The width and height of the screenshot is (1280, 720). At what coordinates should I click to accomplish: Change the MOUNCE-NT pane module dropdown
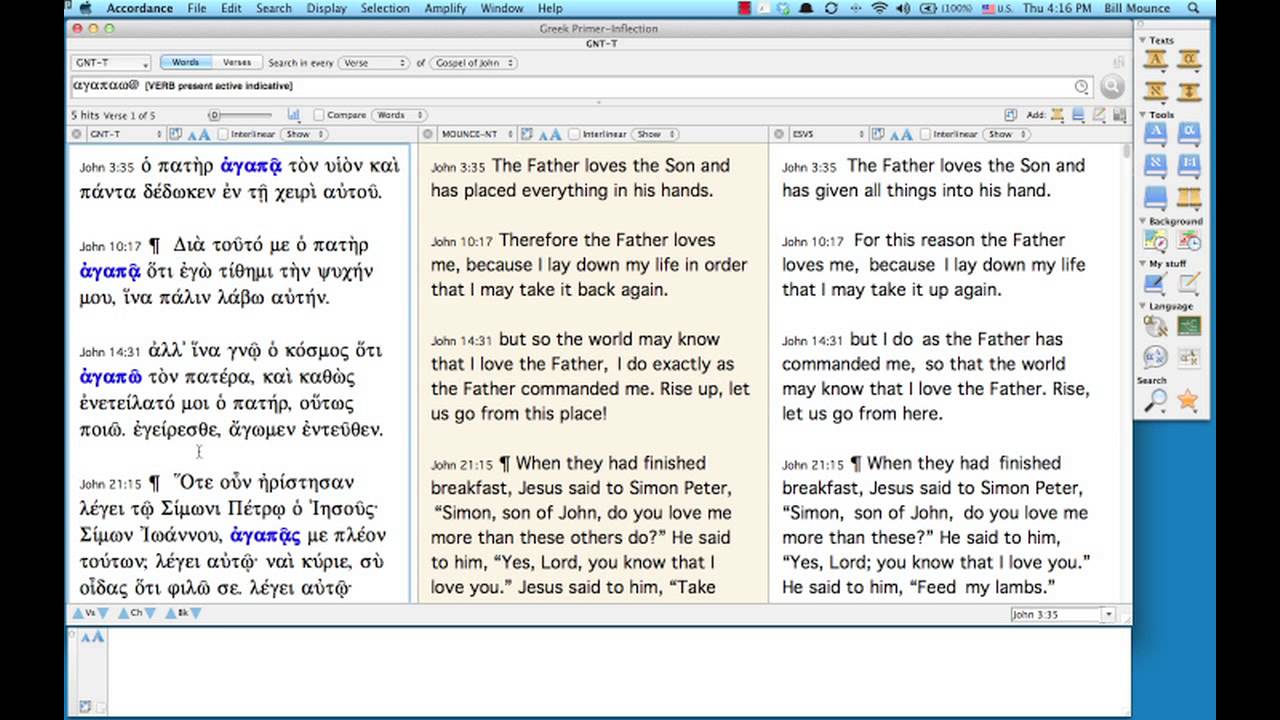[x=476, y=134]
